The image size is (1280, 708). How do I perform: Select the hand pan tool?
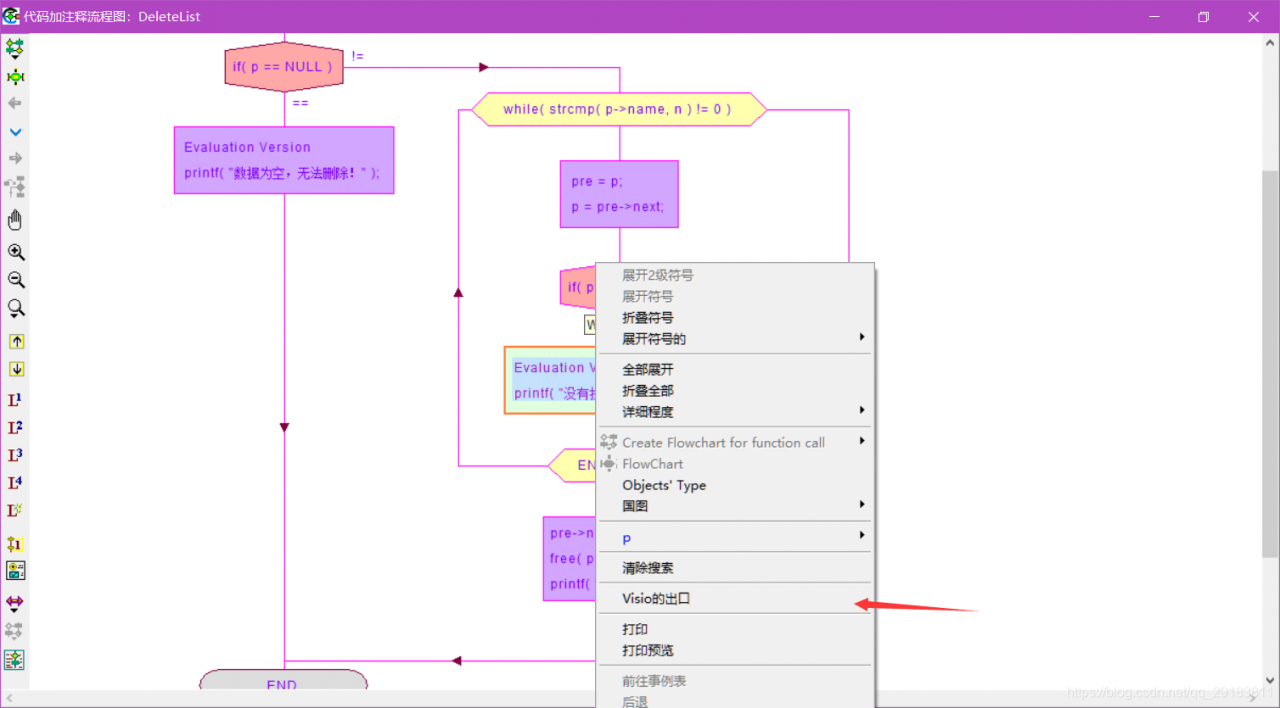coord(15,220)
